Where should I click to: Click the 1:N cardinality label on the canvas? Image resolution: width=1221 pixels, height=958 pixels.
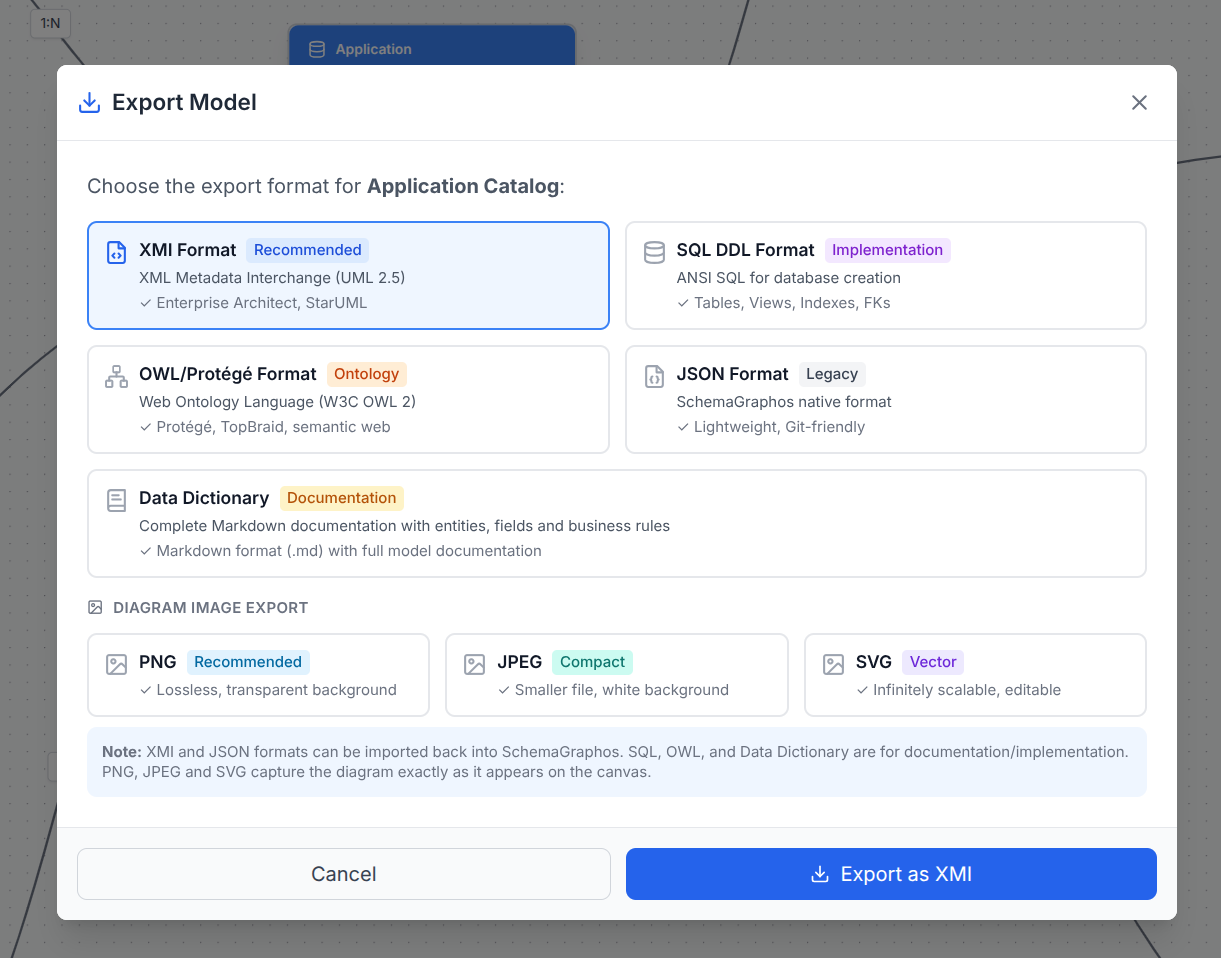[50, 23]
